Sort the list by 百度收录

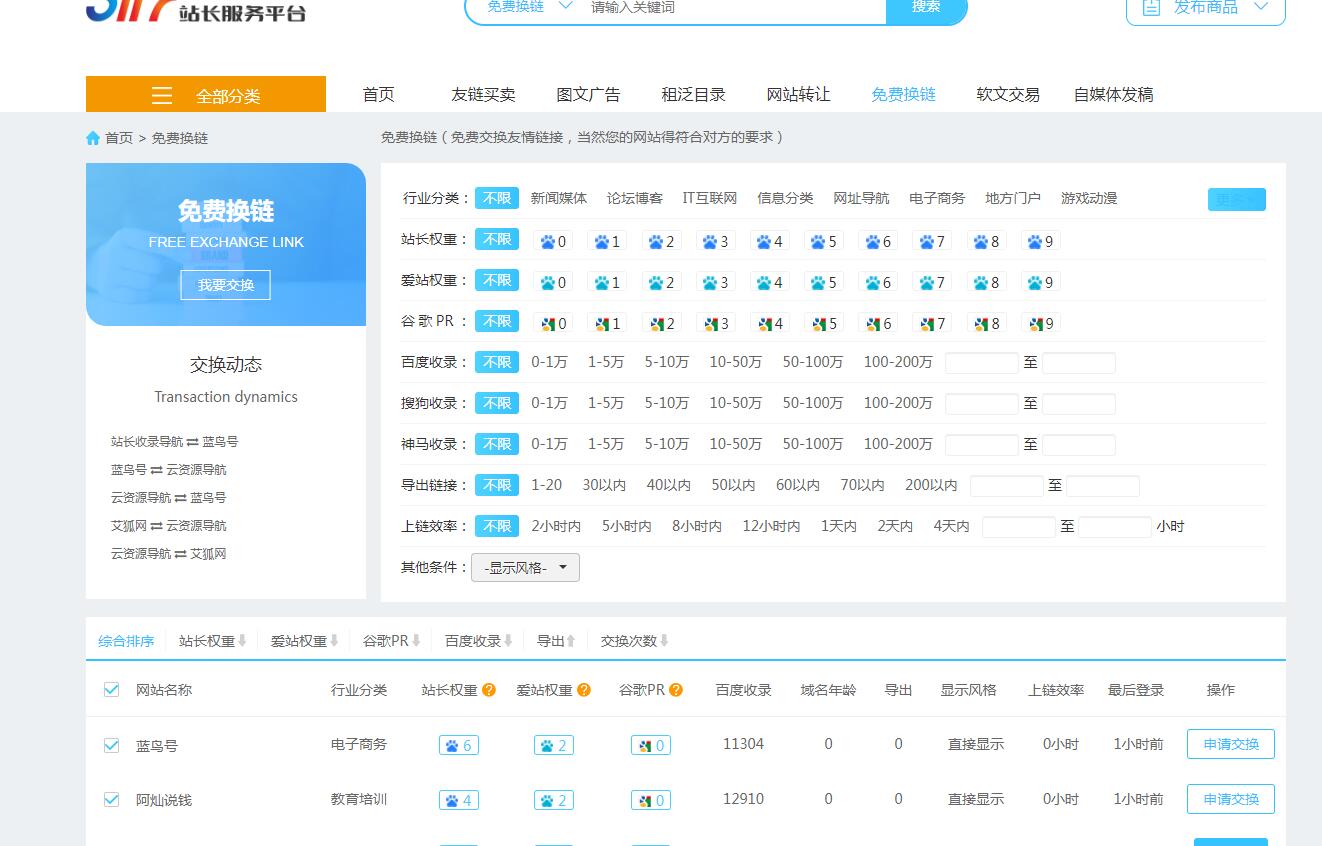478,641
